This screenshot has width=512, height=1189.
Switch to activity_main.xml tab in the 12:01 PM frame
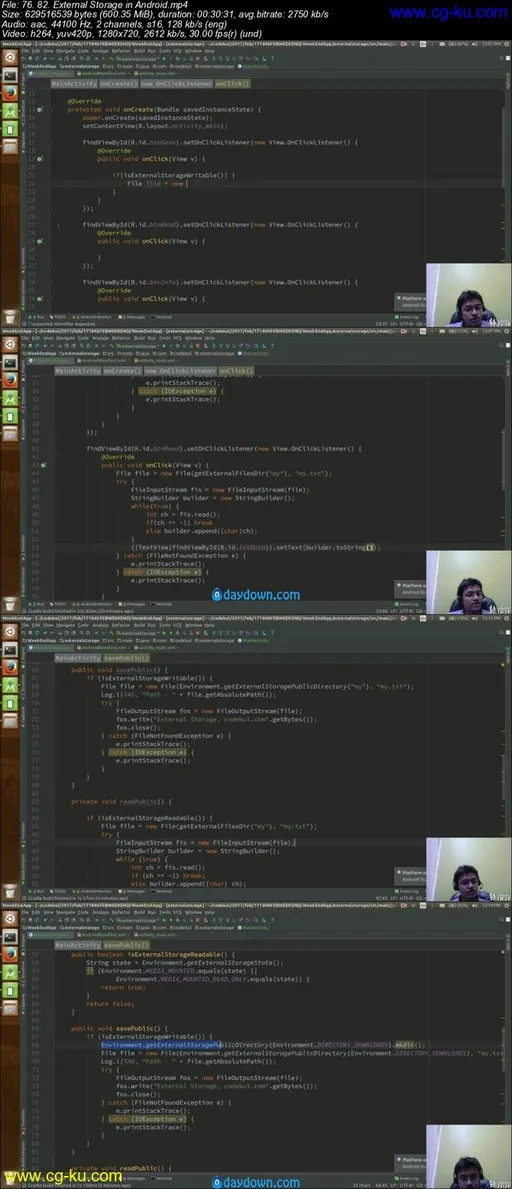157,74
